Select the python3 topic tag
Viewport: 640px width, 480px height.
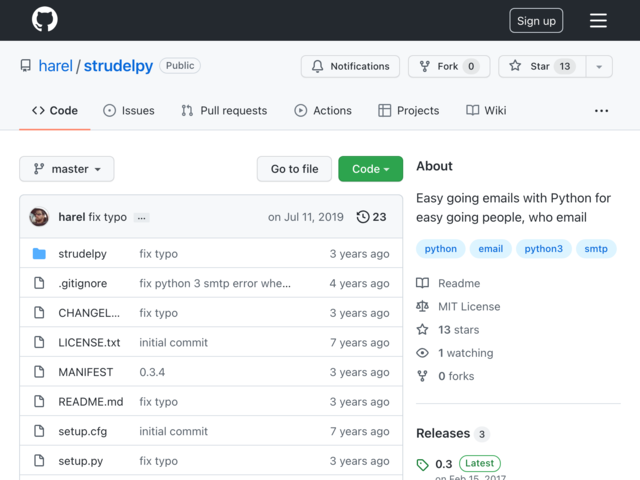coord(543,249)
